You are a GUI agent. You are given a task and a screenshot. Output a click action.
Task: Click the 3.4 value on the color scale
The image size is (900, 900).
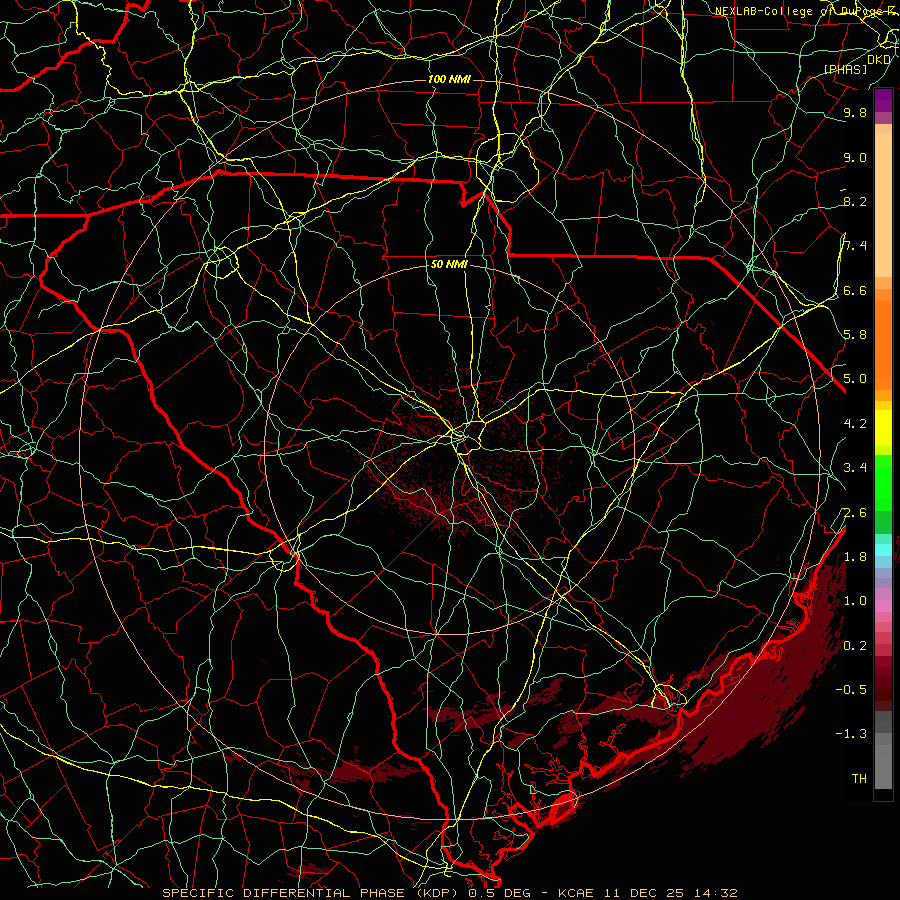pos(855,468)
